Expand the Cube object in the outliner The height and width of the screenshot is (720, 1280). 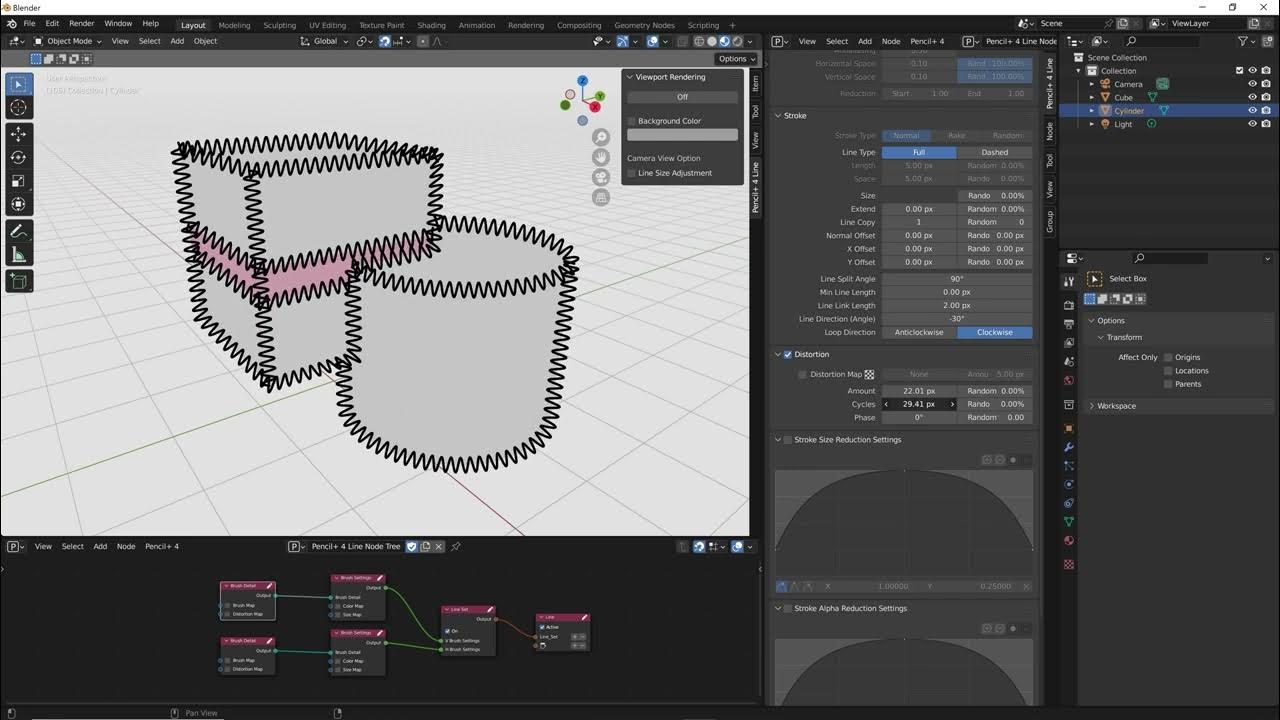pyautogui.click(x=1092, y=98)
